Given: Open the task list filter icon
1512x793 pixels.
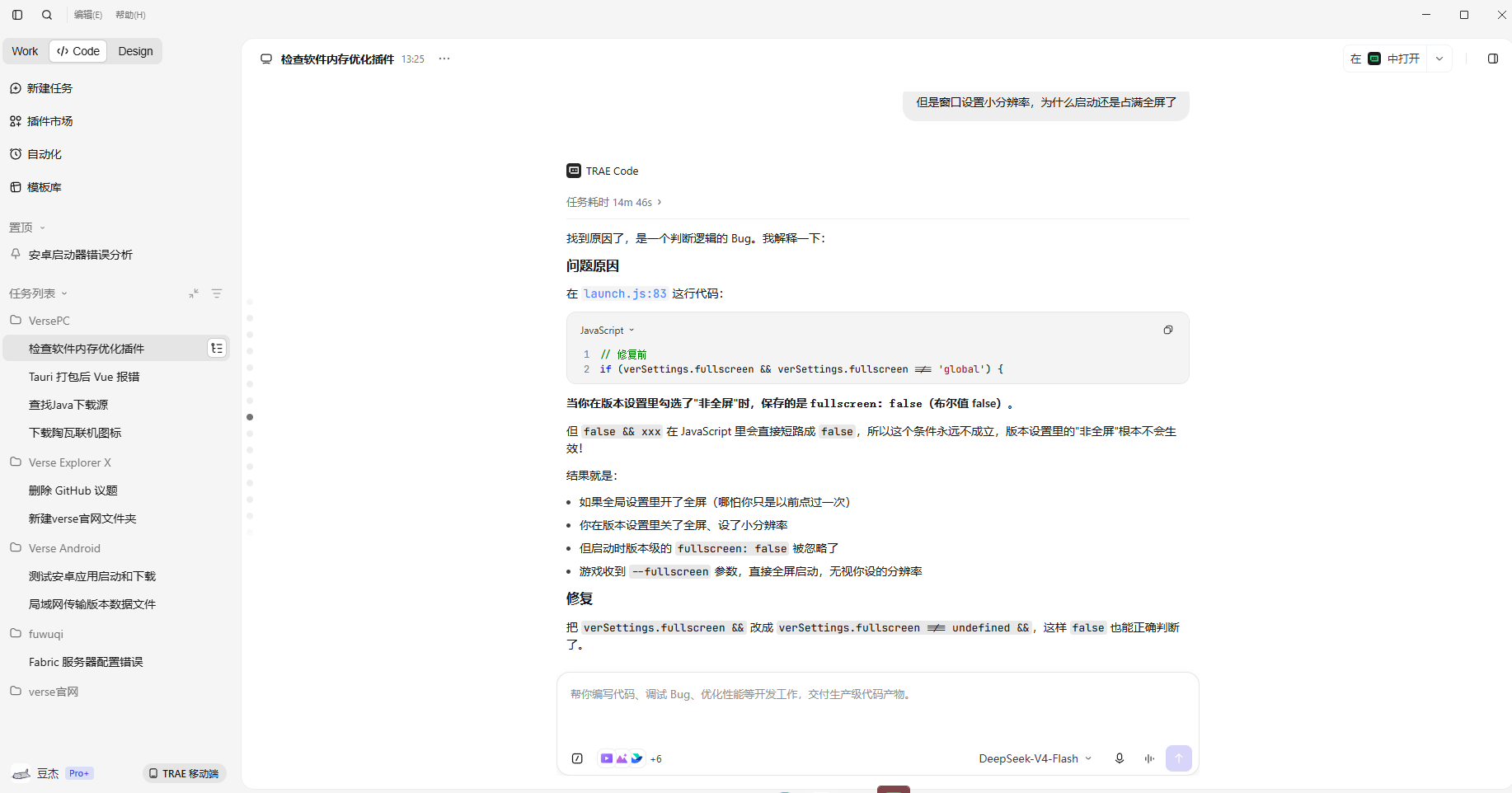Looking at the screenshot, I should coord(217,293).
